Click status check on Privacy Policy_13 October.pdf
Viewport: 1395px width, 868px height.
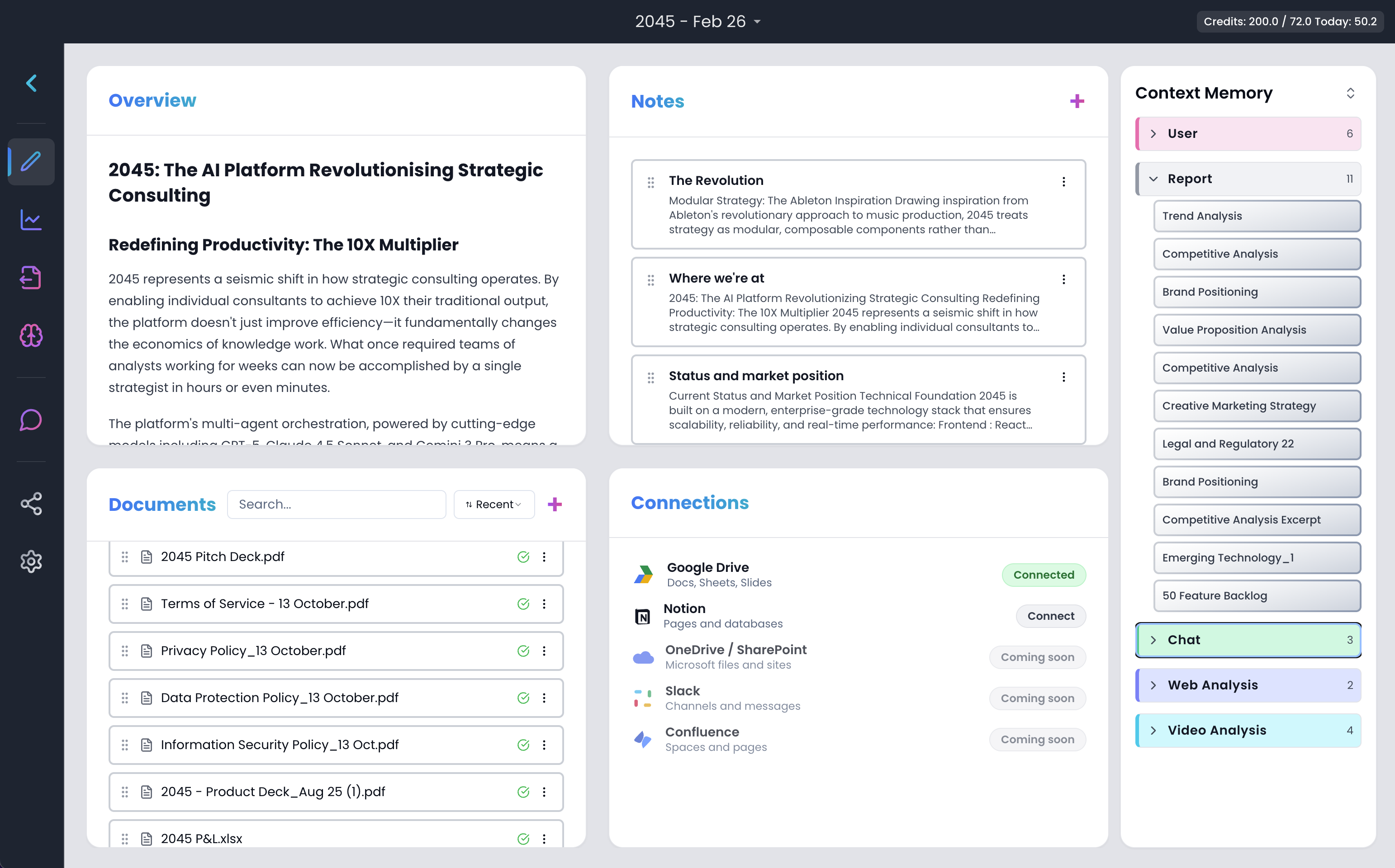coord(522,651)
